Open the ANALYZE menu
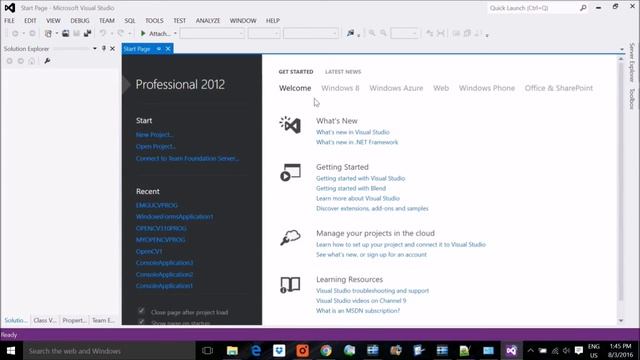The image size is (640, 360). [208, 20]
